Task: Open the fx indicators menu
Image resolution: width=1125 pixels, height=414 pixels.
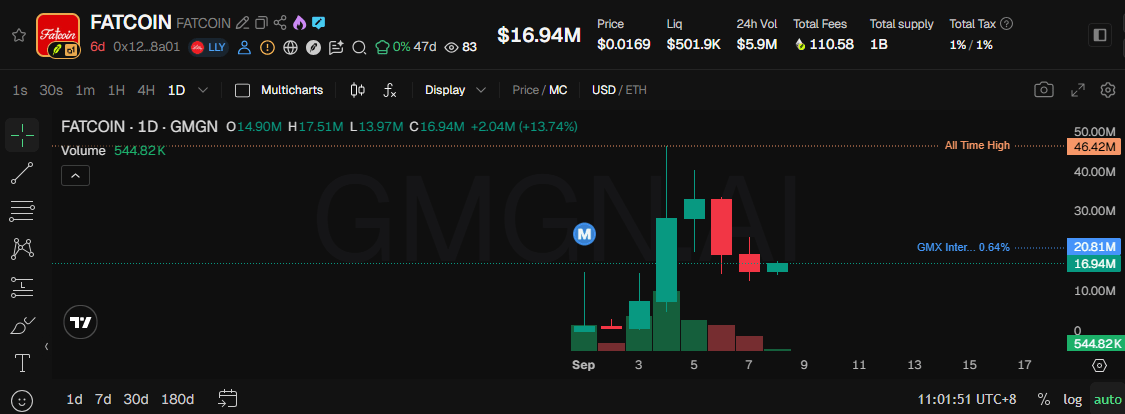Action: (390, 90)
